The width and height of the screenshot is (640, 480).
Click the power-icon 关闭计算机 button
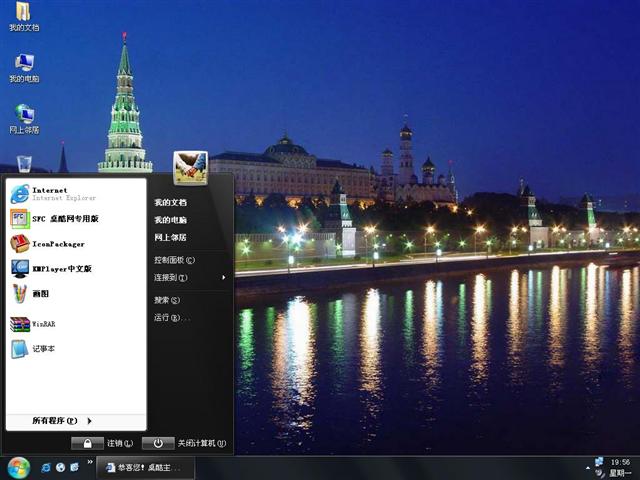click(x=158, y=443)
